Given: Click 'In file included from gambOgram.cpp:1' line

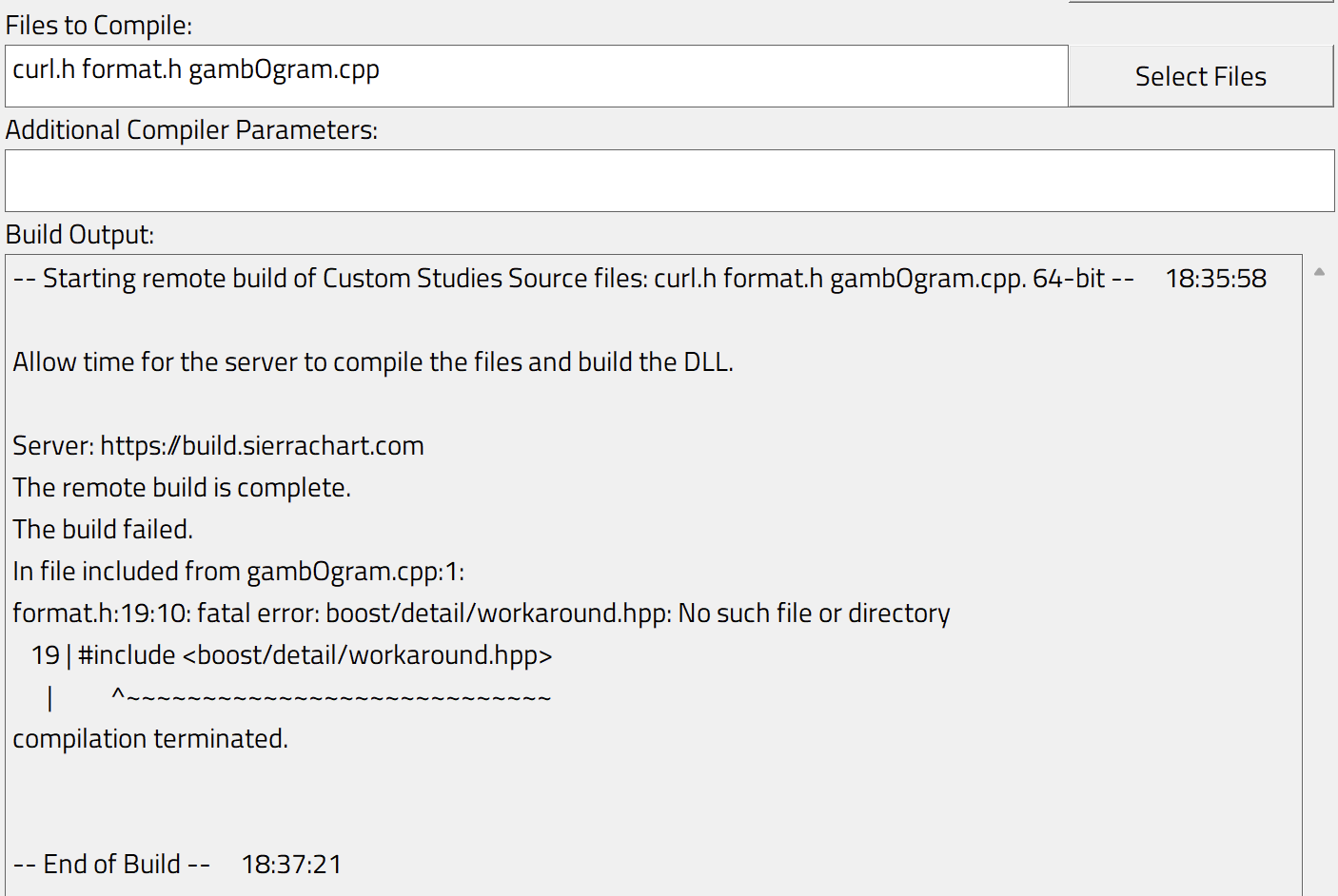Looking at the screenshot, I should pyautogui.click(x=238, y=571).
